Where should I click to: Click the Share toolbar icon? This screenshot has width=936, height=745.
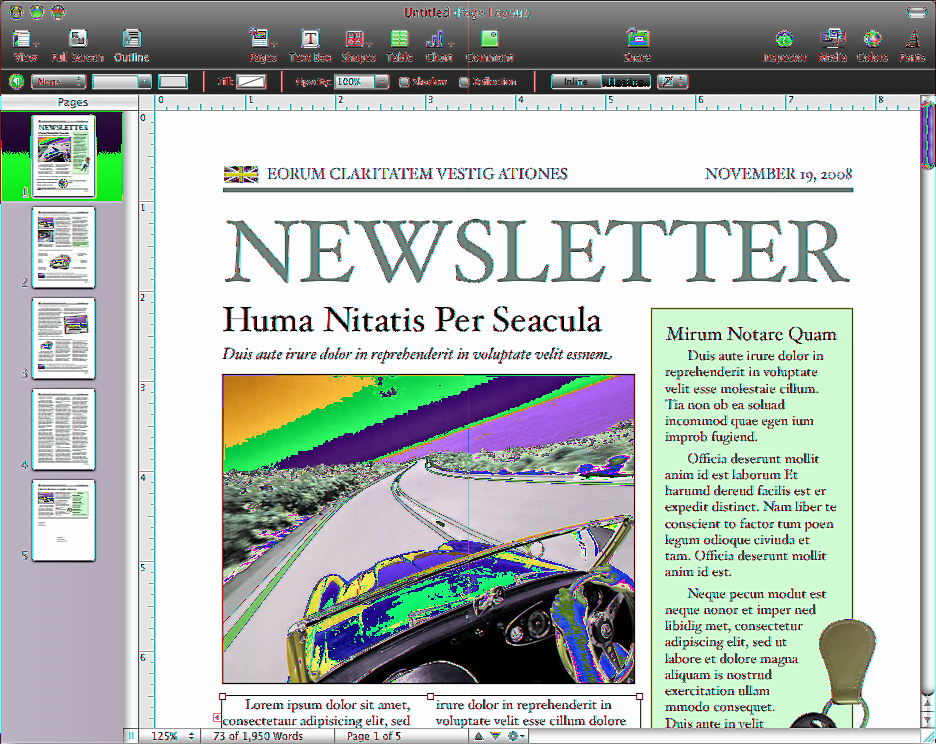[x=638, y=45]
